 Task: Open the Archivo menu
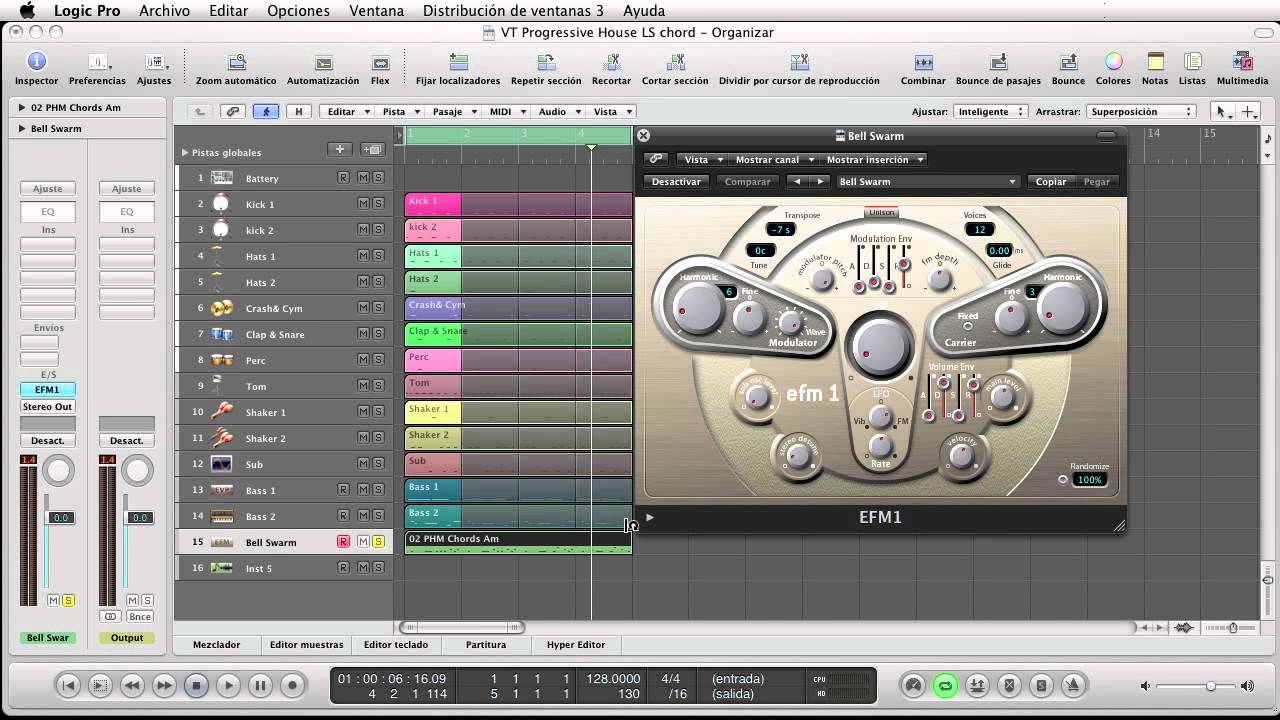[x=164, y=11]
